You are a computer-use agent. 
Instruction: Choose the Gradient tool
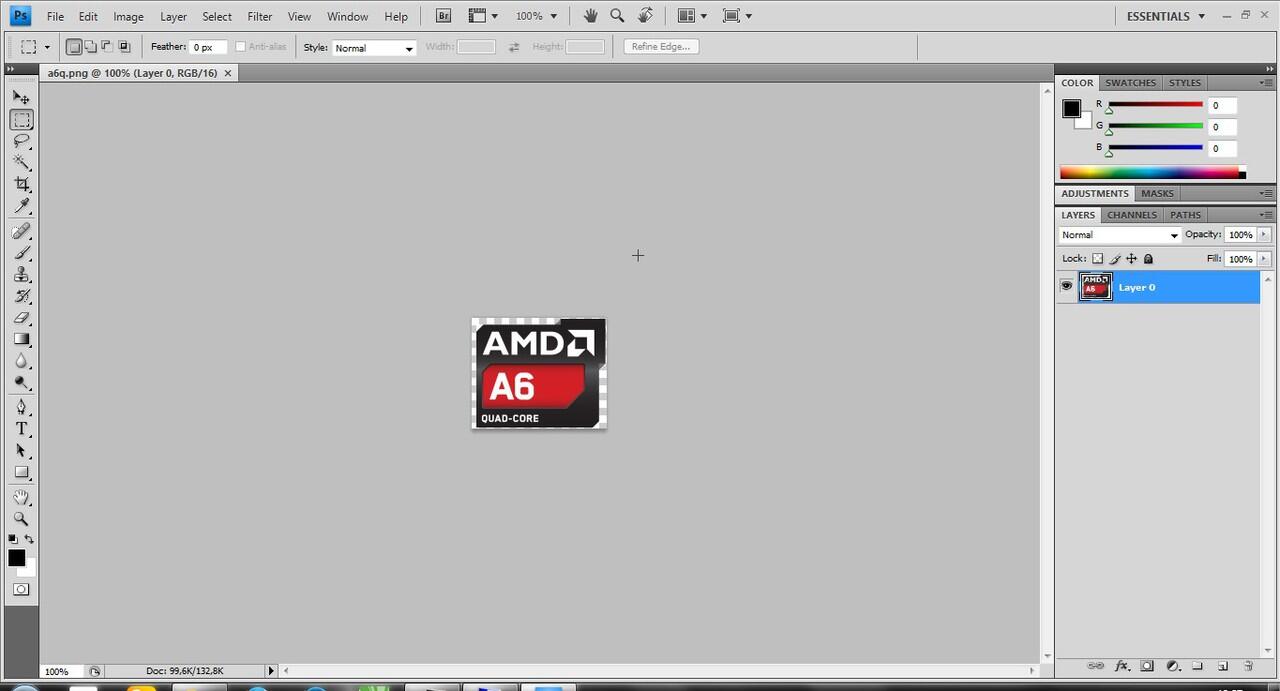pos(21,340)
